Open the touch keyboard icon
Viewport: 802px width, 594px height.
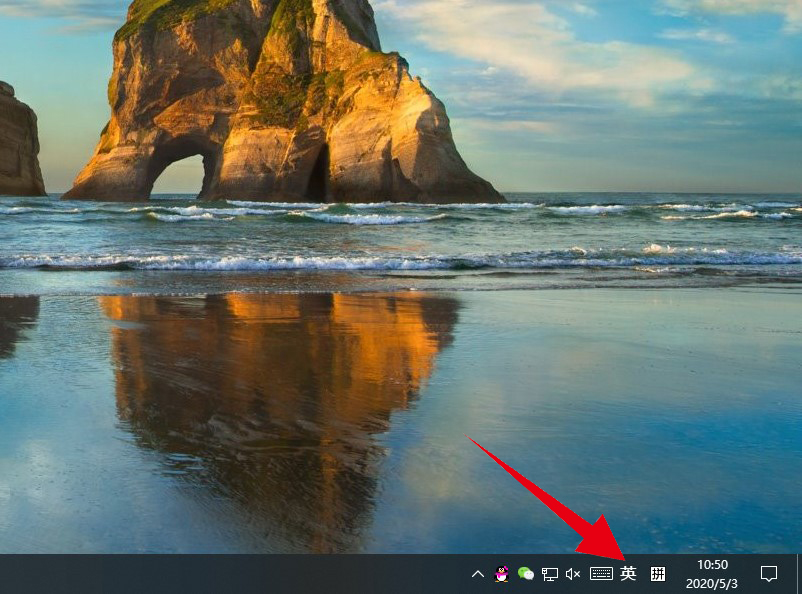pos(601,574)
